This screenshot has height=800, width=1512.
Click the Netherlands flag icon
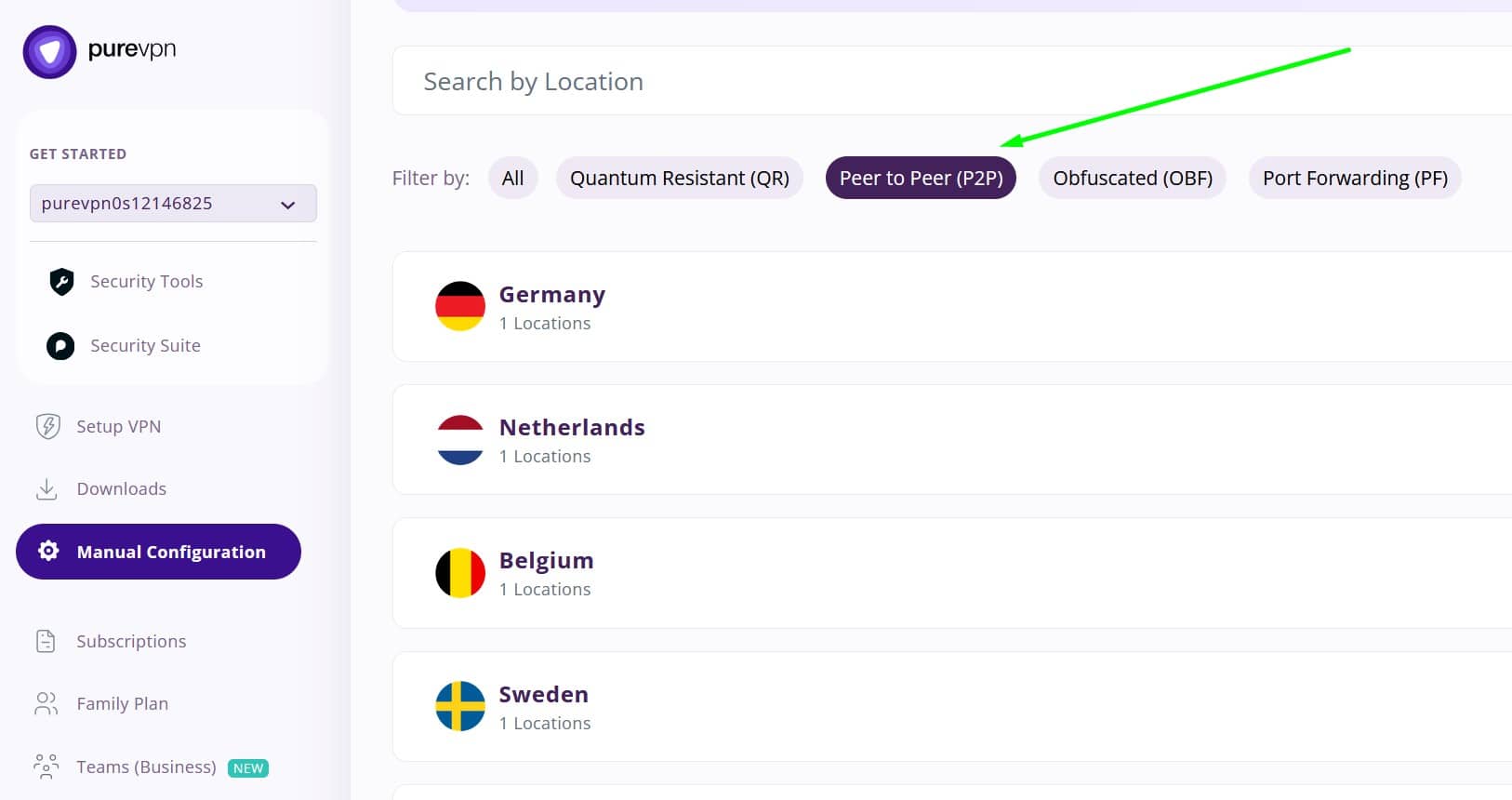[460, 440]
